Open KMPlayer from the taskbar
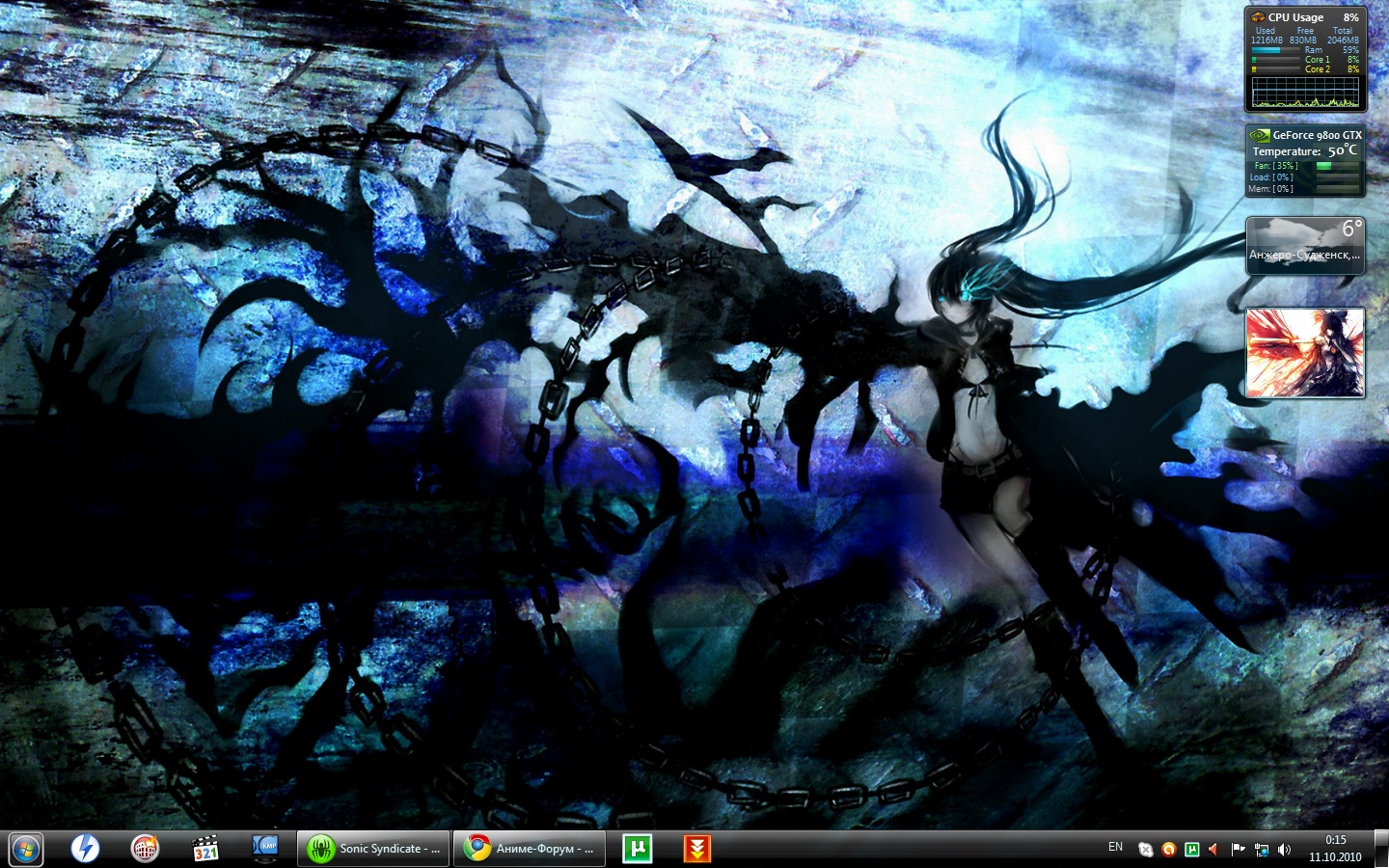Screen dimensions: 1389x868 click(264, 849)
